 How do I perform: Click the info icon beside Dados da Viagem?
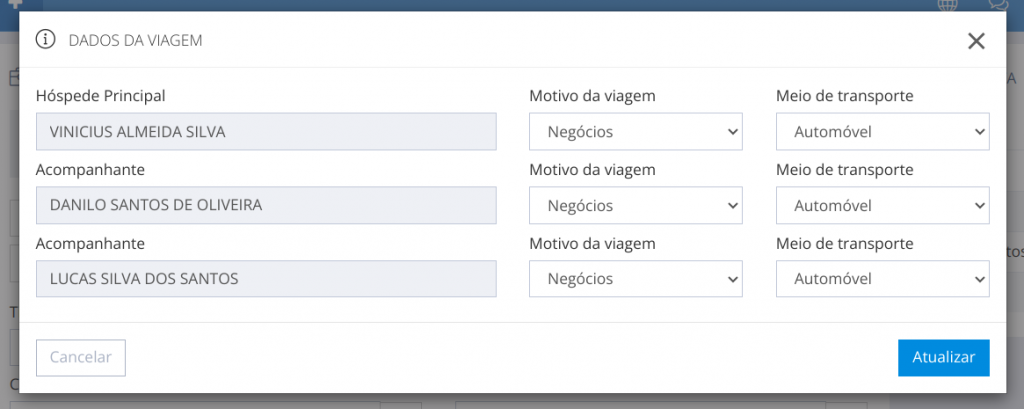tap(44, 40)
